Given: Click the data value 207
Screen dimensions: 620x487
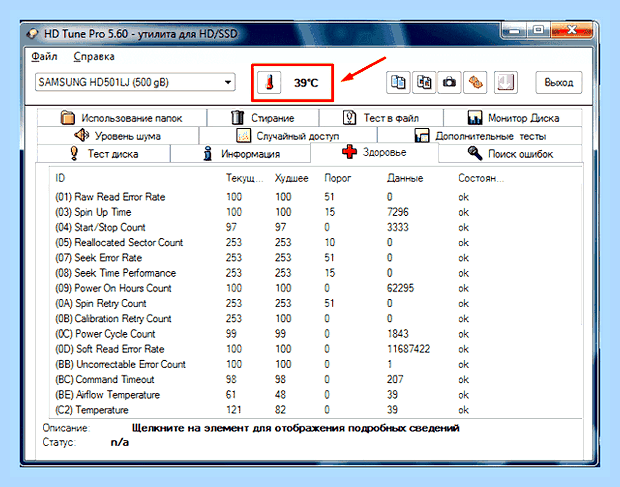Looking at the screenshot, I should click(x=395, y=379).
